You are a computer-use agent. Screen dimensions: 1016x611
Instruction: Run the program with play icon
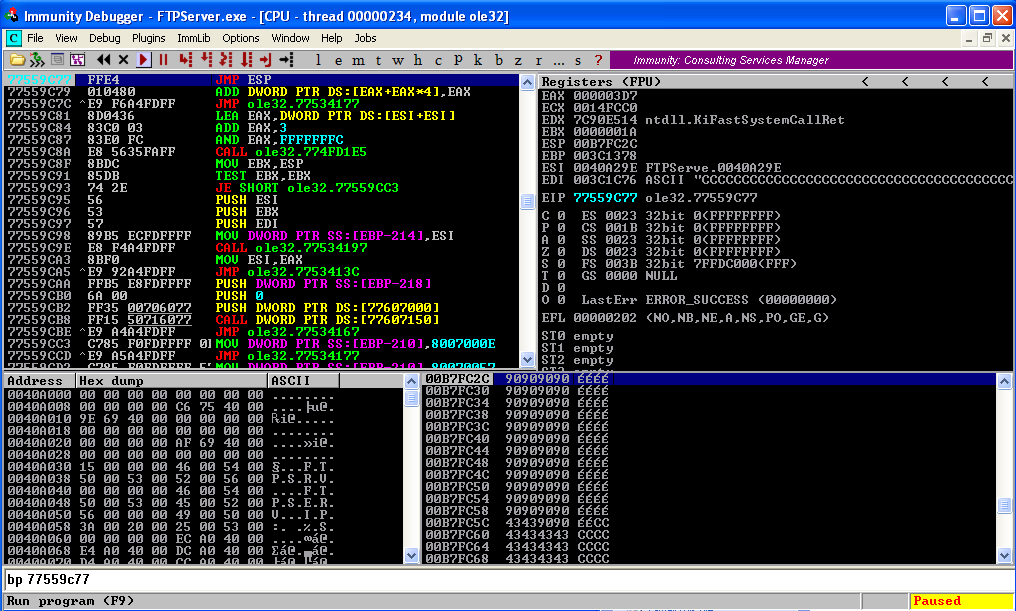tap(144, 60)
